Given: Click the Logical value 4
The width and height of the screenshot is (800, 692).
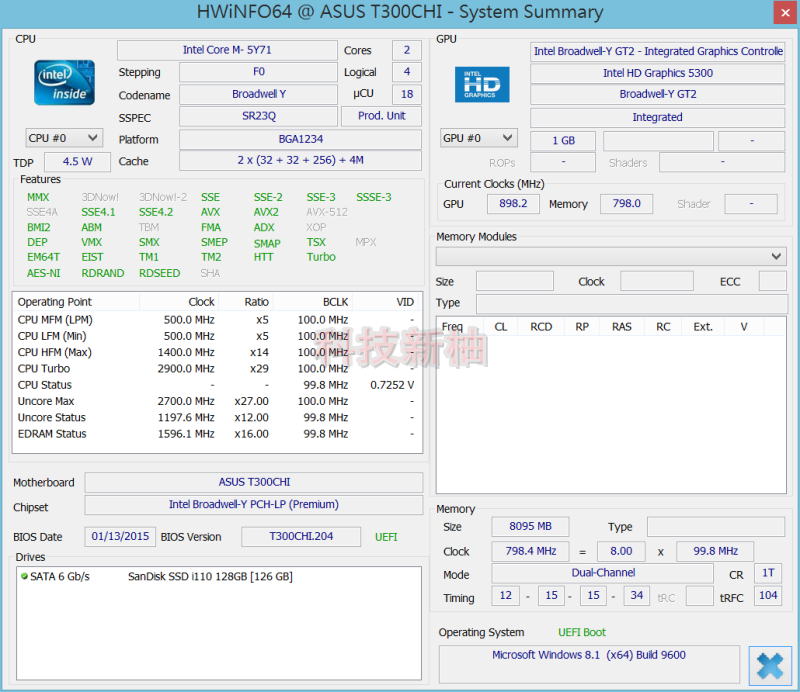Looking at the screenshot, I should pyautogui.click(x=407, y=72).
